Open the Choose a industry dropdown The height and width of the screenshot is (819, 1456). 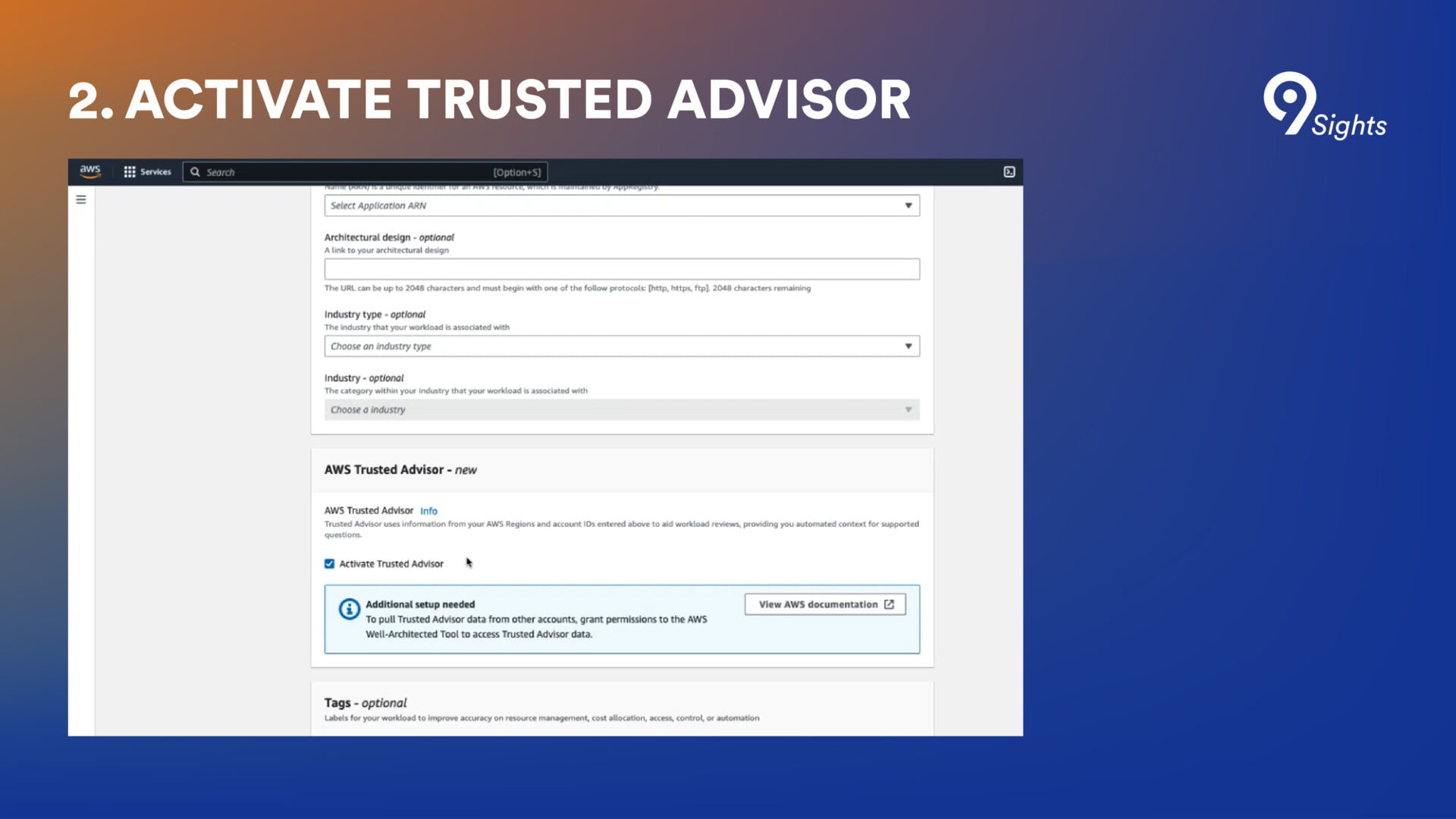622,409
